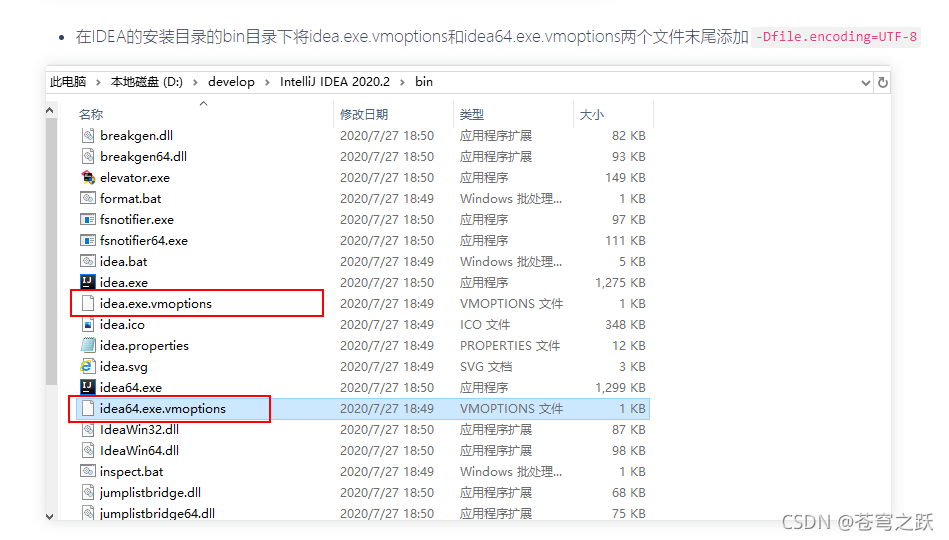Click the idea.properties file icon
Screen dimensions: 949x540
(88, 346)
